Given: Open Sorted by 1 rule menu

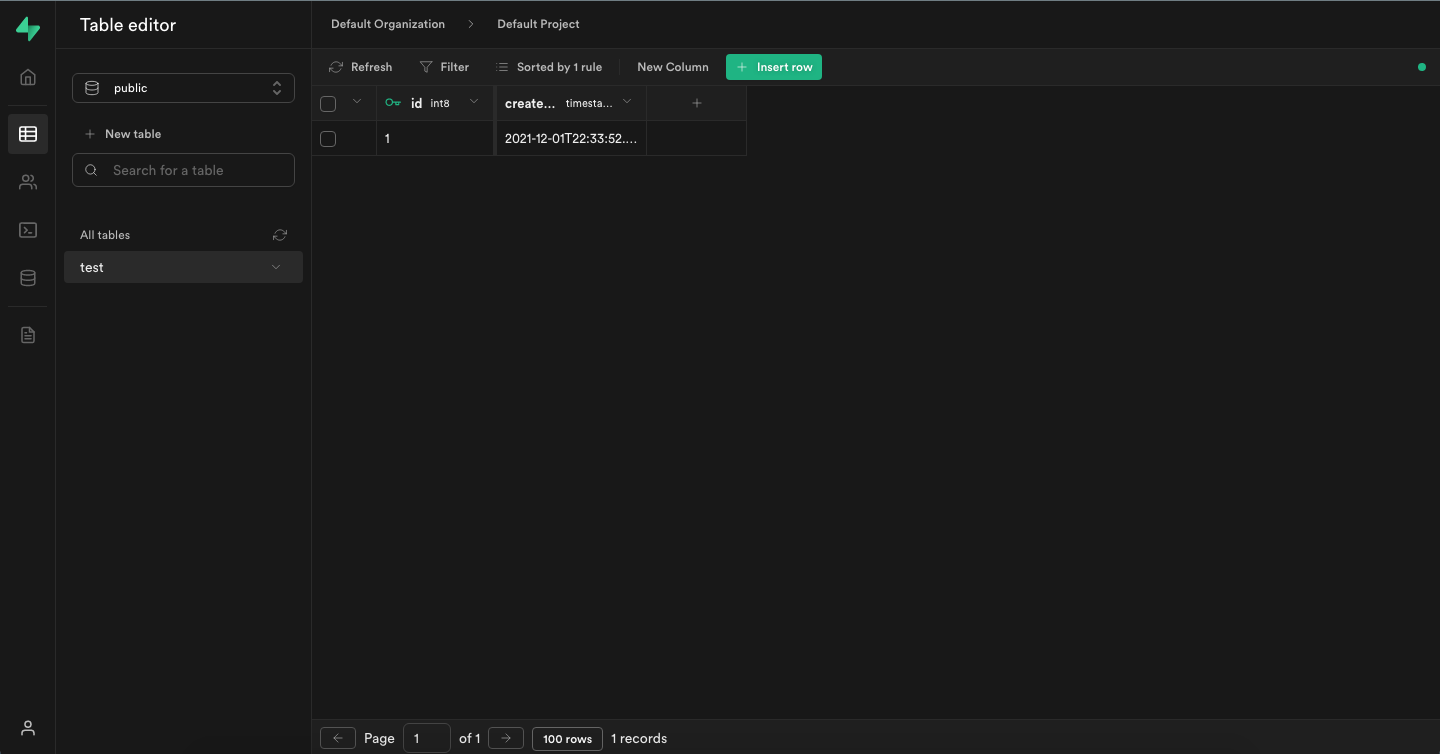Looking at the screenshot, I should tap(549, 67).
